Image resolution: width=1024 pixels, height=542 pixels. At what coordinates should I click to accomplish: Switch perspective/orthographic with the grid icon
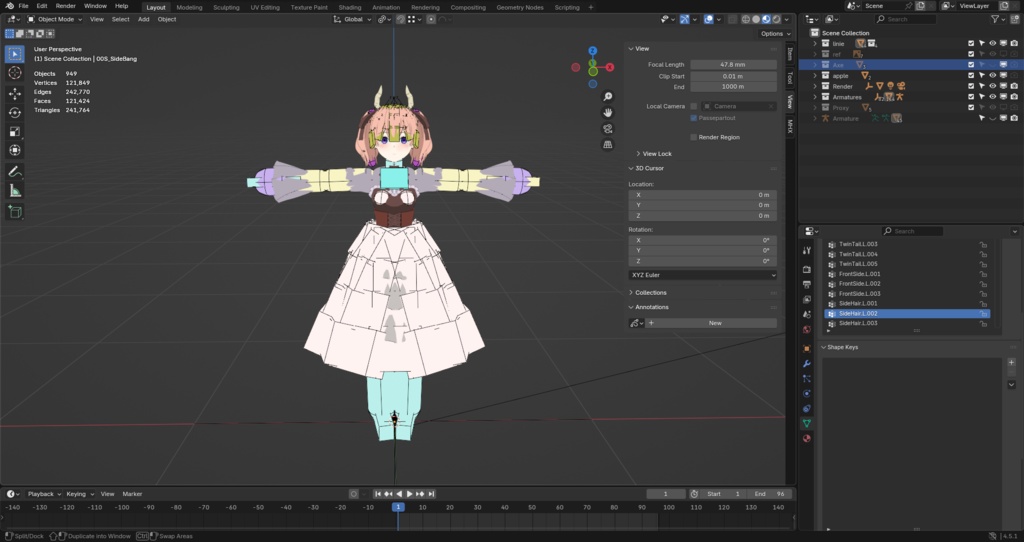[608, 144]
